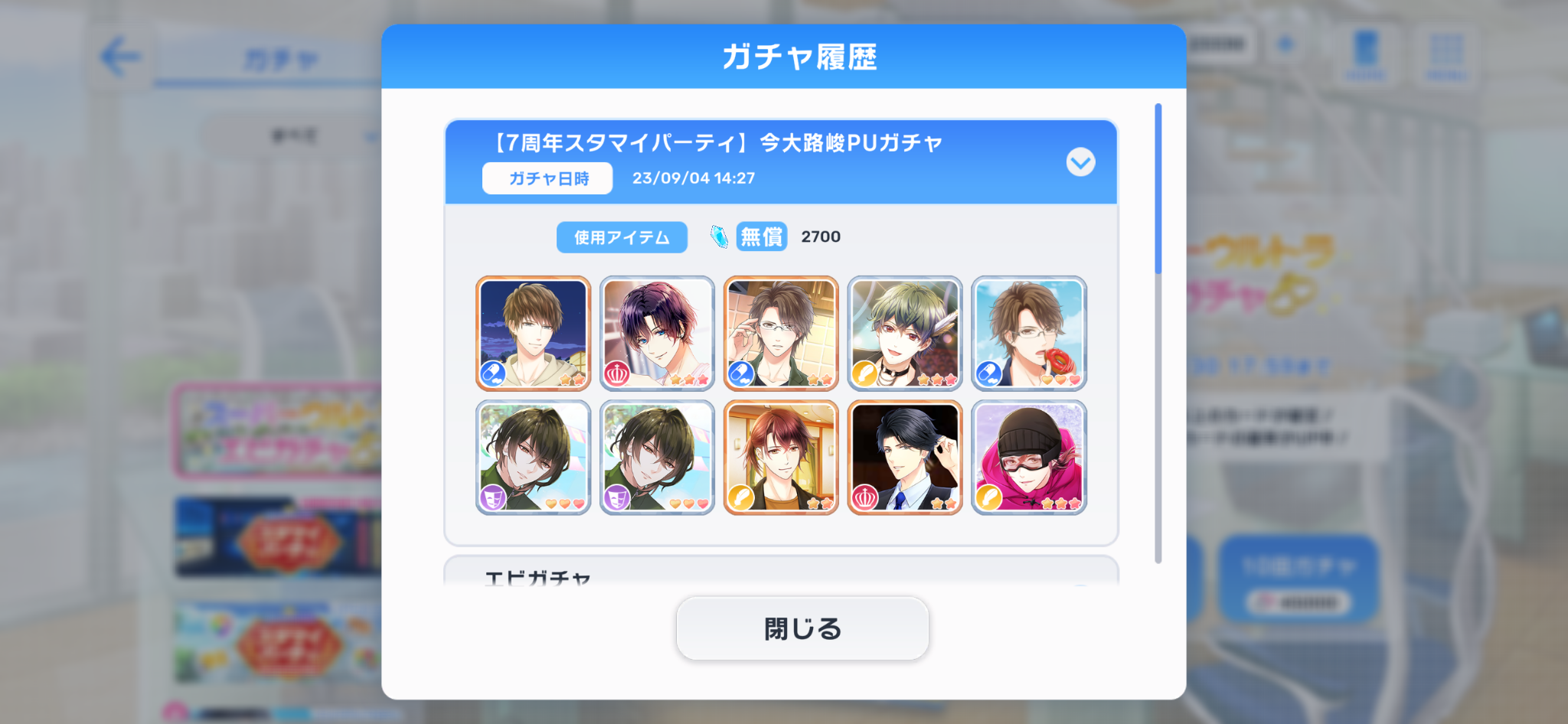Select the second duplicate dark-haired card
Viewport: 1568px width, 724px height.
(657, 457)
